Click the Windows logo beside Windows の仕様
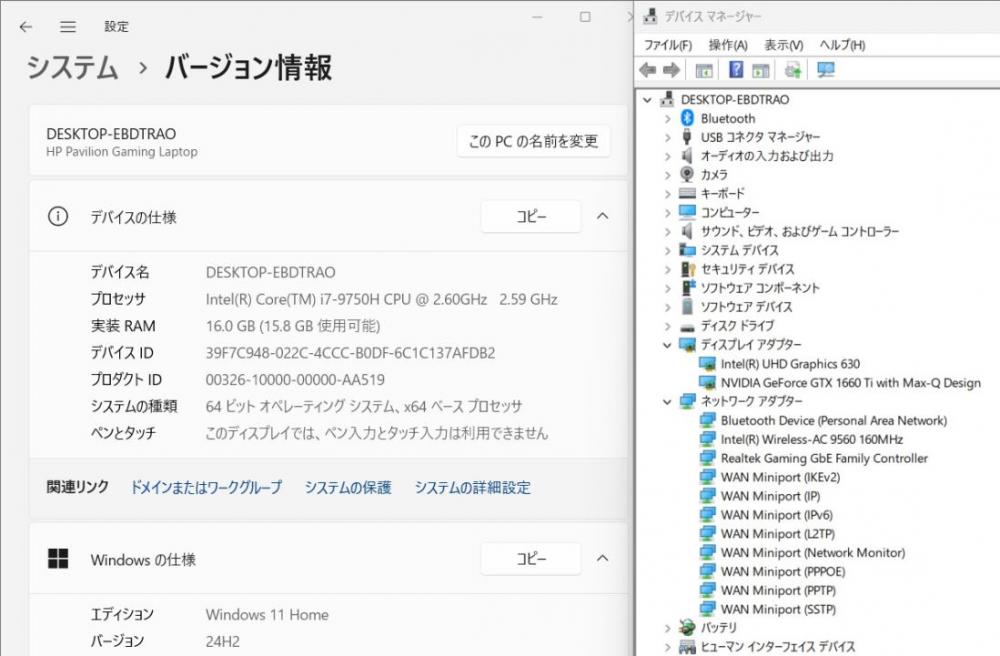Screen dimensions: 1000x656 58,558
